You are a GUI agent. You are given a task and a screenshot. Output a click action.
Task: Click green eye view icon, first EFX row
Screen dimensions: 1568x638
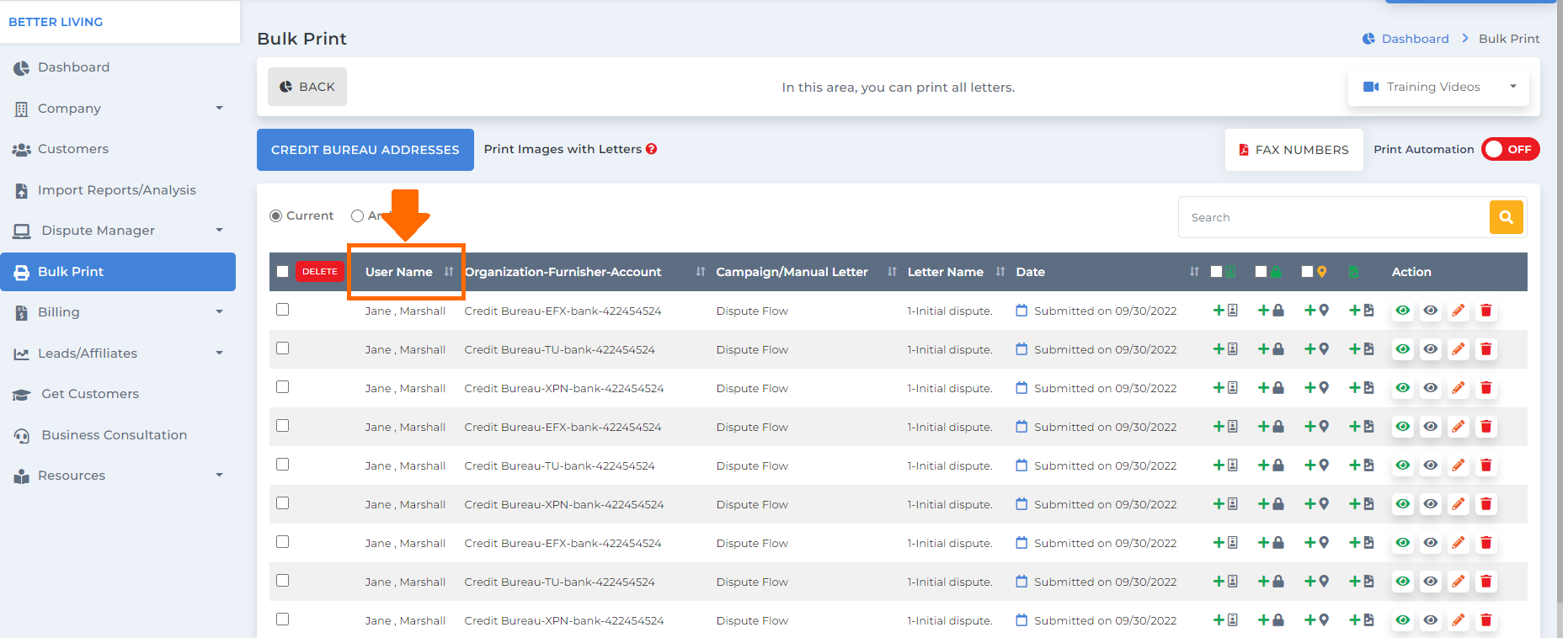click(1403, 311)
